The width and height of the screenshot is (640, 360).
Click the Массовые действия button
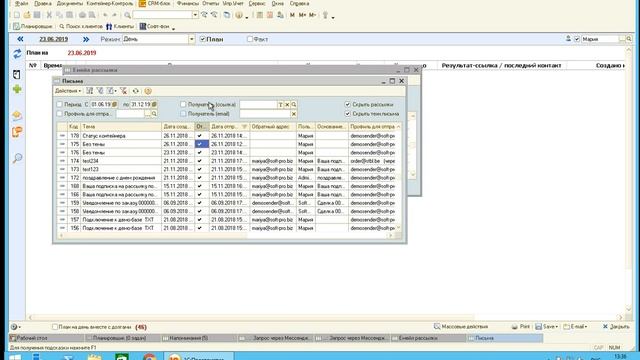461,327
